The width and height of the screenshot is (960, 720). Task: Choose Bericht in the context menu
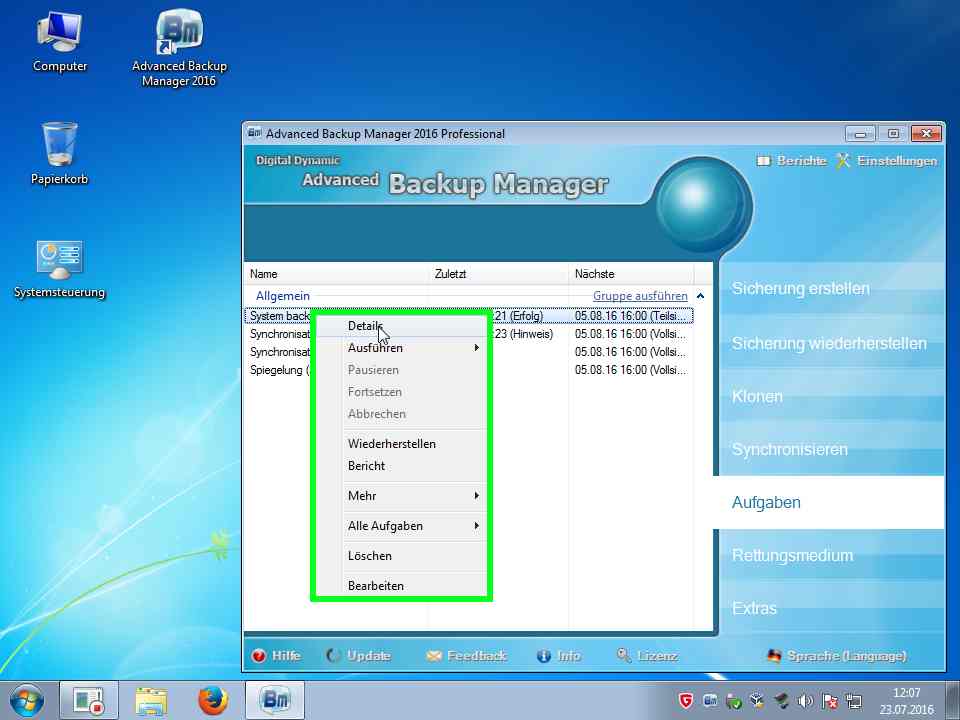pos(402,466)
